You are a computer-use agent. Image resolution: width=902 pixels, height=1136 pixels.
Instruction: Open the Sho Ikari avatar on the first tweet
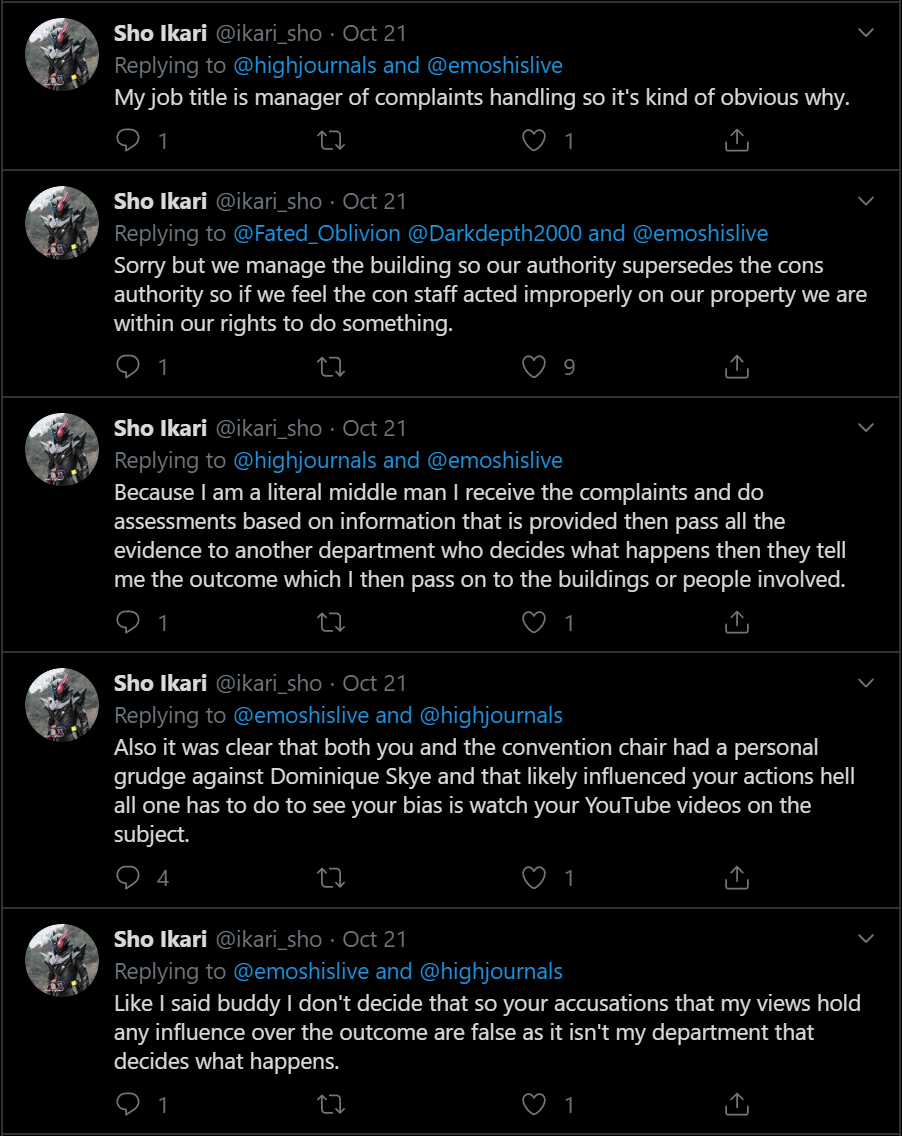pyautogui.click(x=62, y=54)
